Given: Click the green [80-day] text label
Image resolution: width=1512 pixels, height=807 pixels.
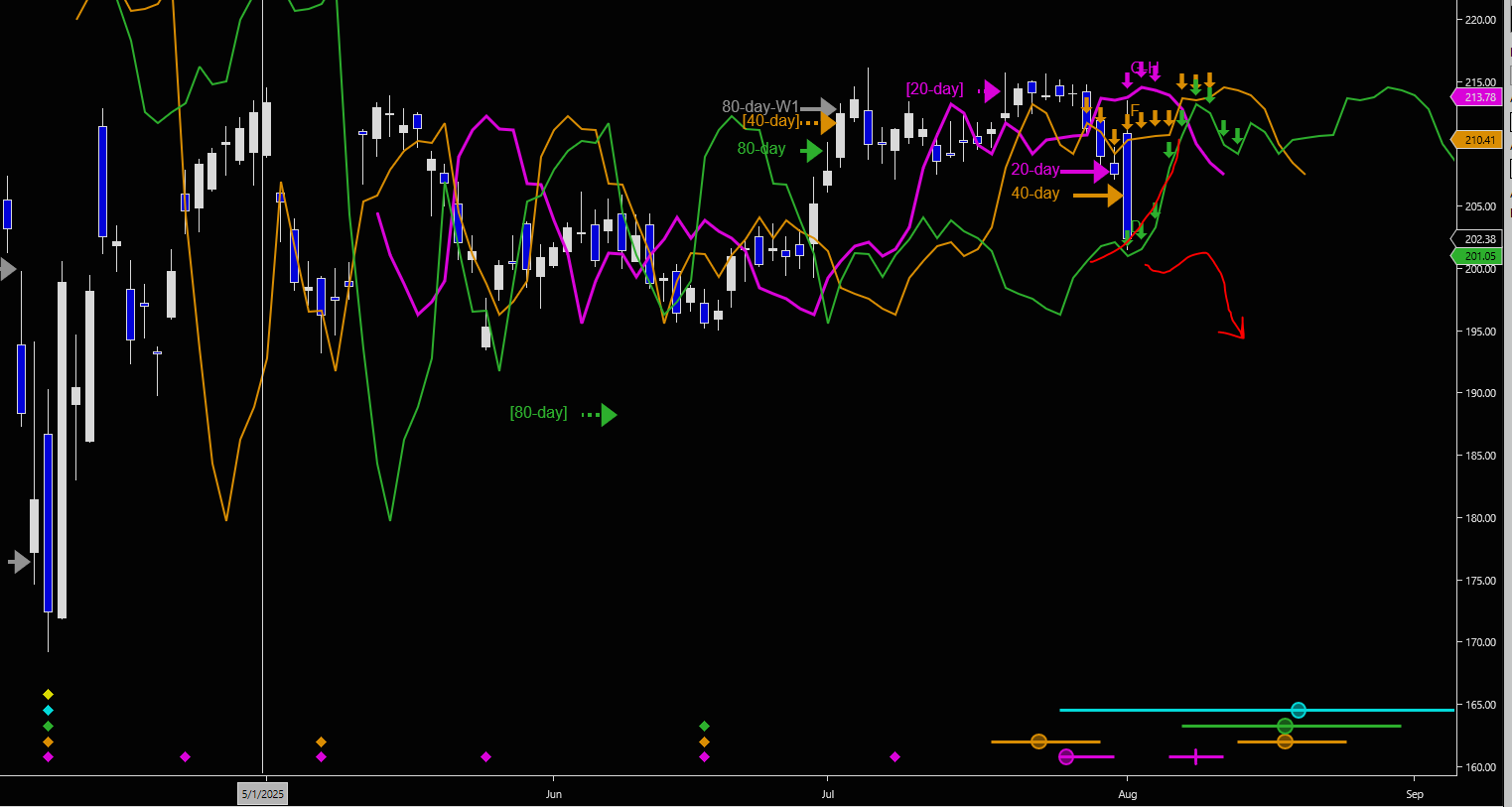Looking at the screenshot, I should tap(538, 412).
